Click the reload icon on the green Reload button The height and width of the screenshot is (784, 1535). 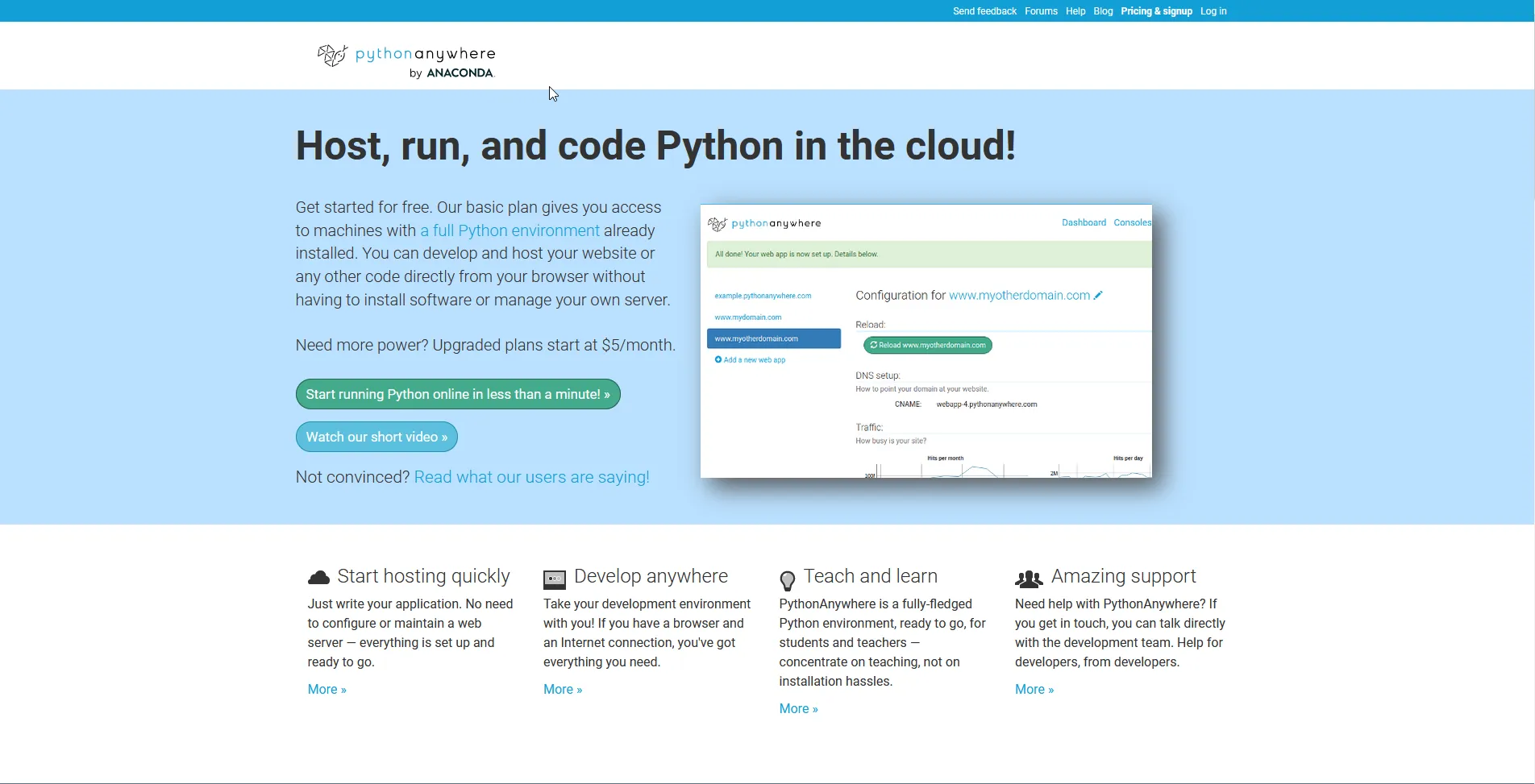pos(874,345)
